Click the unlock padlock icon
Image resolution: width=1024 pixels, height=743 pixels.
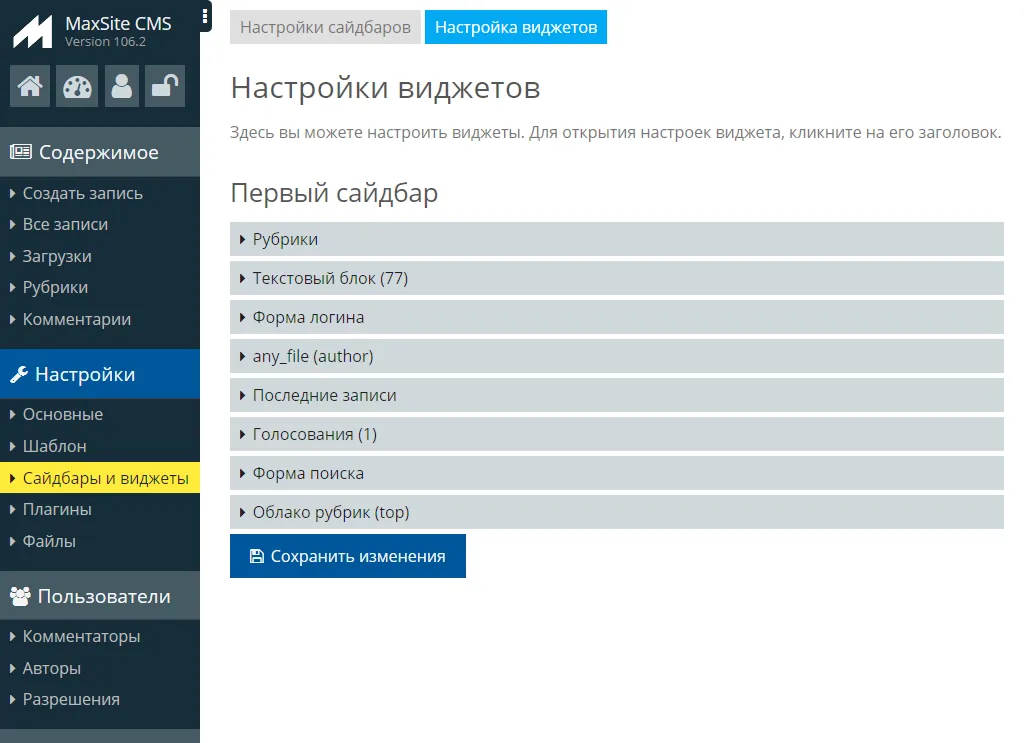tap(164, 86)
